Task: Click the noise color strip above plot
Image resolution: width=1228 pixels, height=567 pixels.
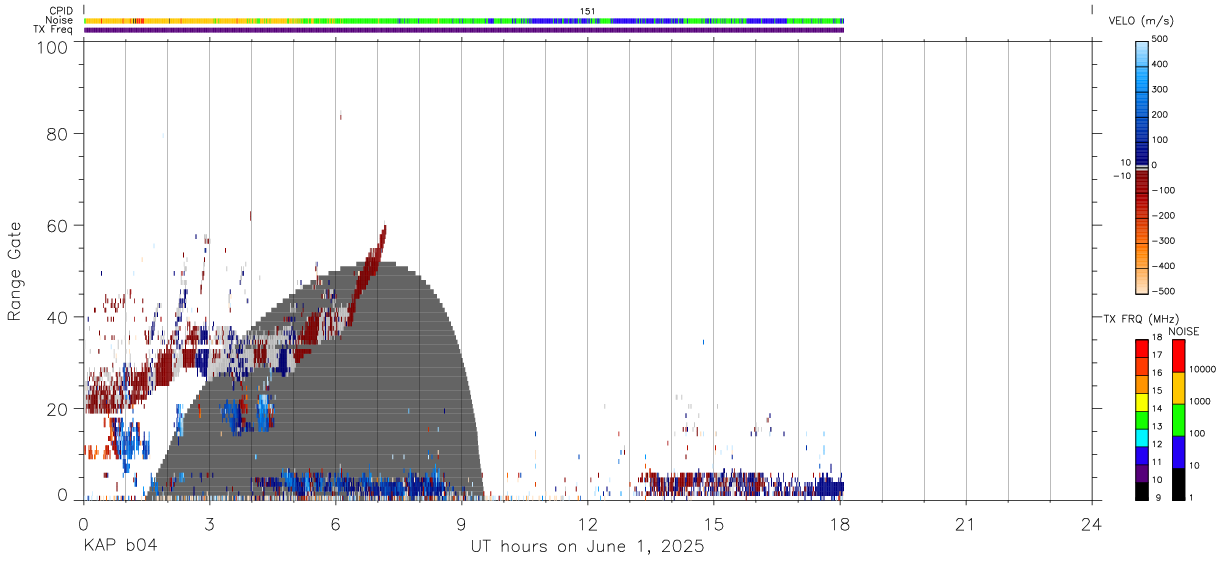Action: (464, 20)
